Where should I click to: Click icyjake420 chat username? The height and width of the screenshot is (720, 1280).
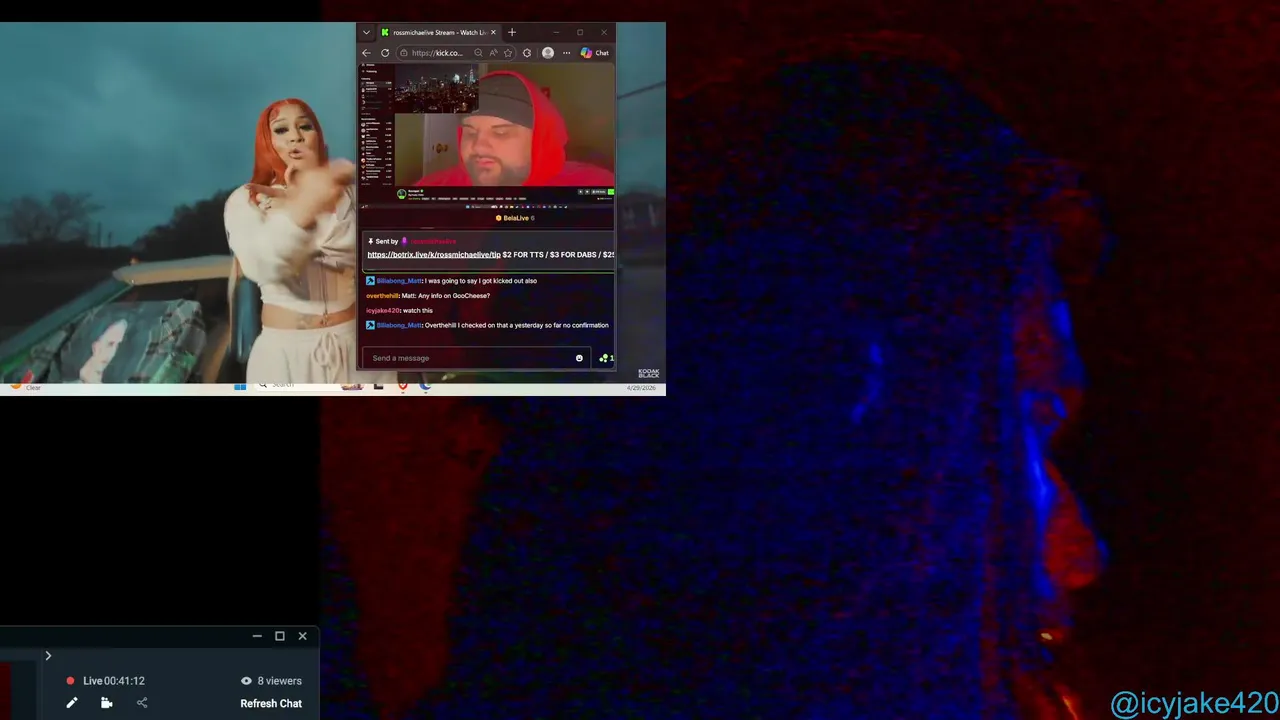(383, 311)
